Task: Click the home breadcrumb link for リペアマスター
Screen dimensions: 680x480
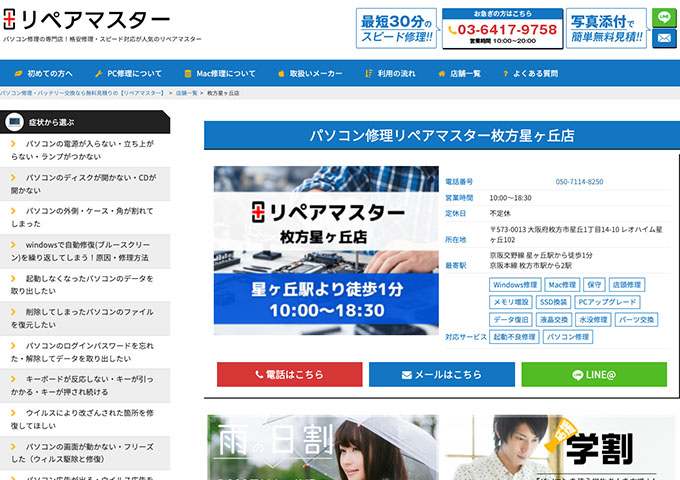Action: 82,93
